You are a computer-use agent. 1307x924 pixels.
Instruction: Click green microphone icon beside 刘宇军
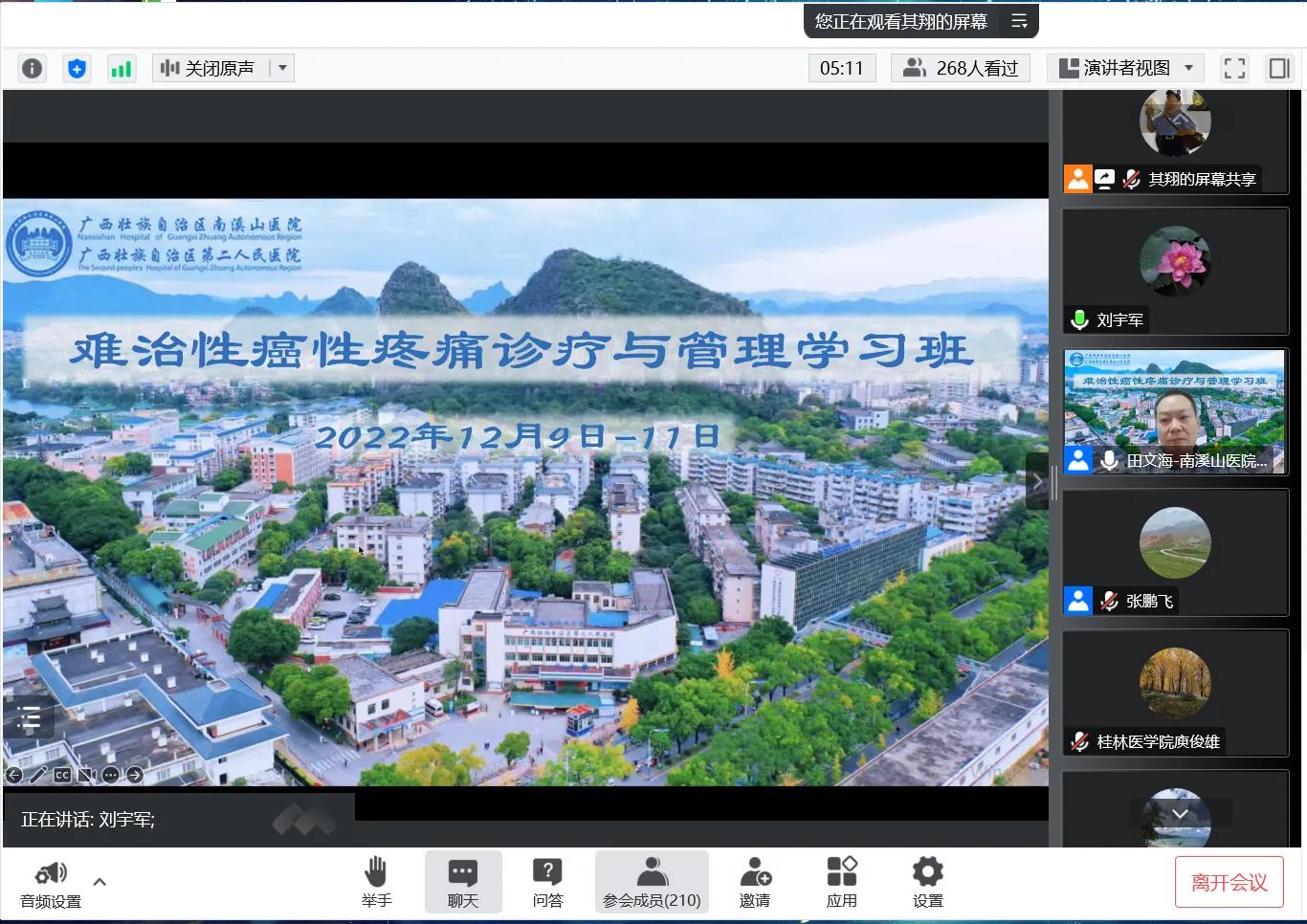[x=1079, y=320]
